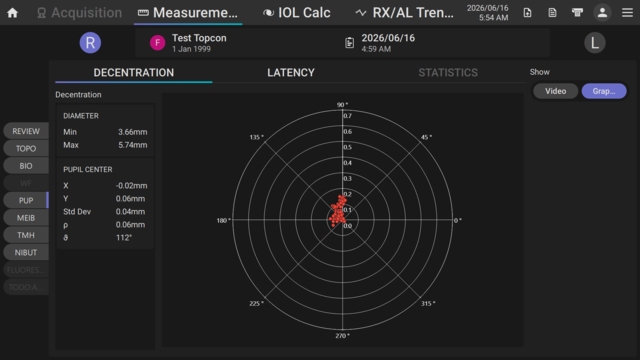Switch to the LATENCY tab
Viewport: 640px width, 360px height.
coord(291,73)
